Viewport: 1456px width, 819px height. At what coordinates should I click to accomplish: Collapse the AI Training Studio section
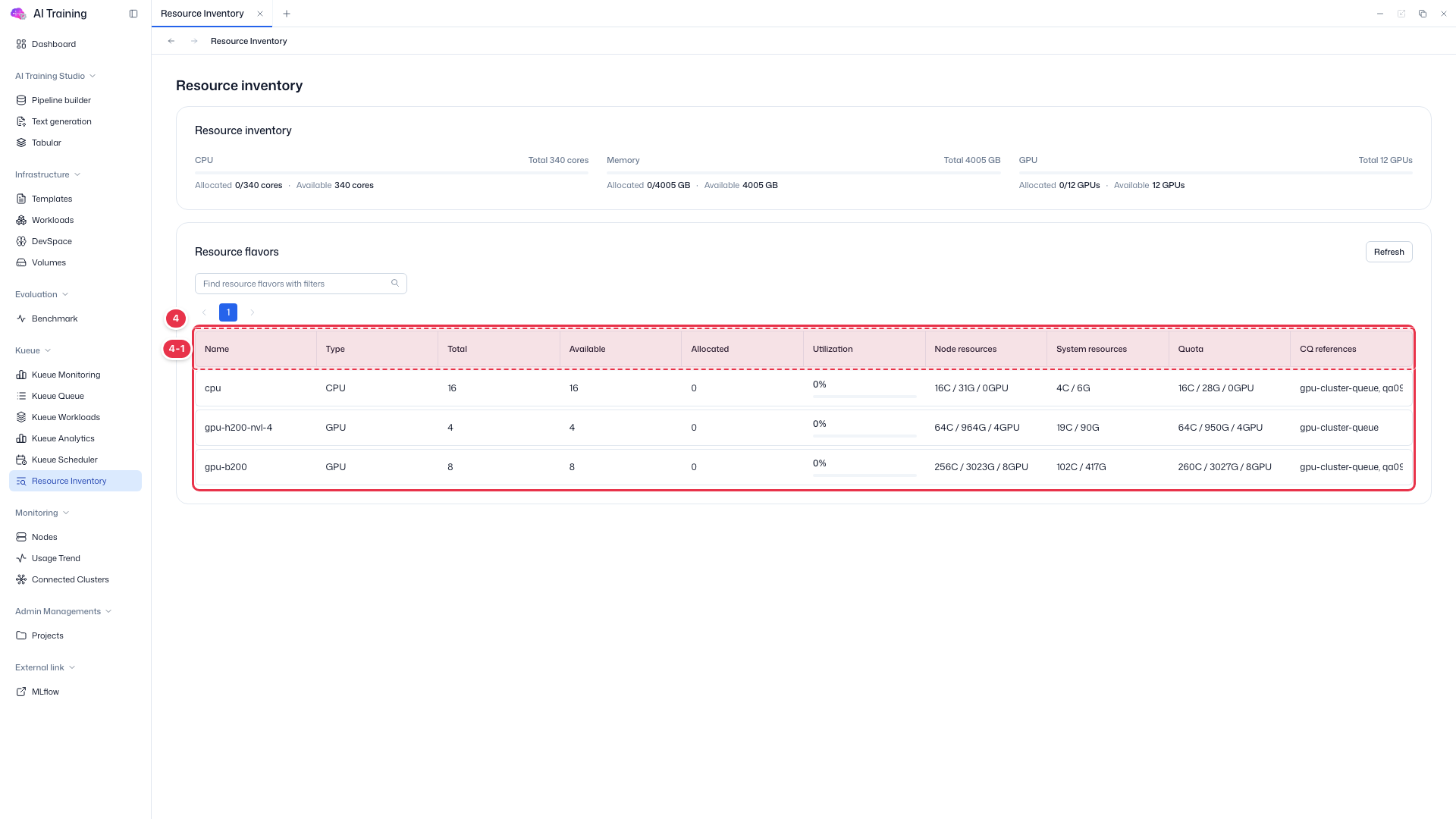[x=55, y=76]
